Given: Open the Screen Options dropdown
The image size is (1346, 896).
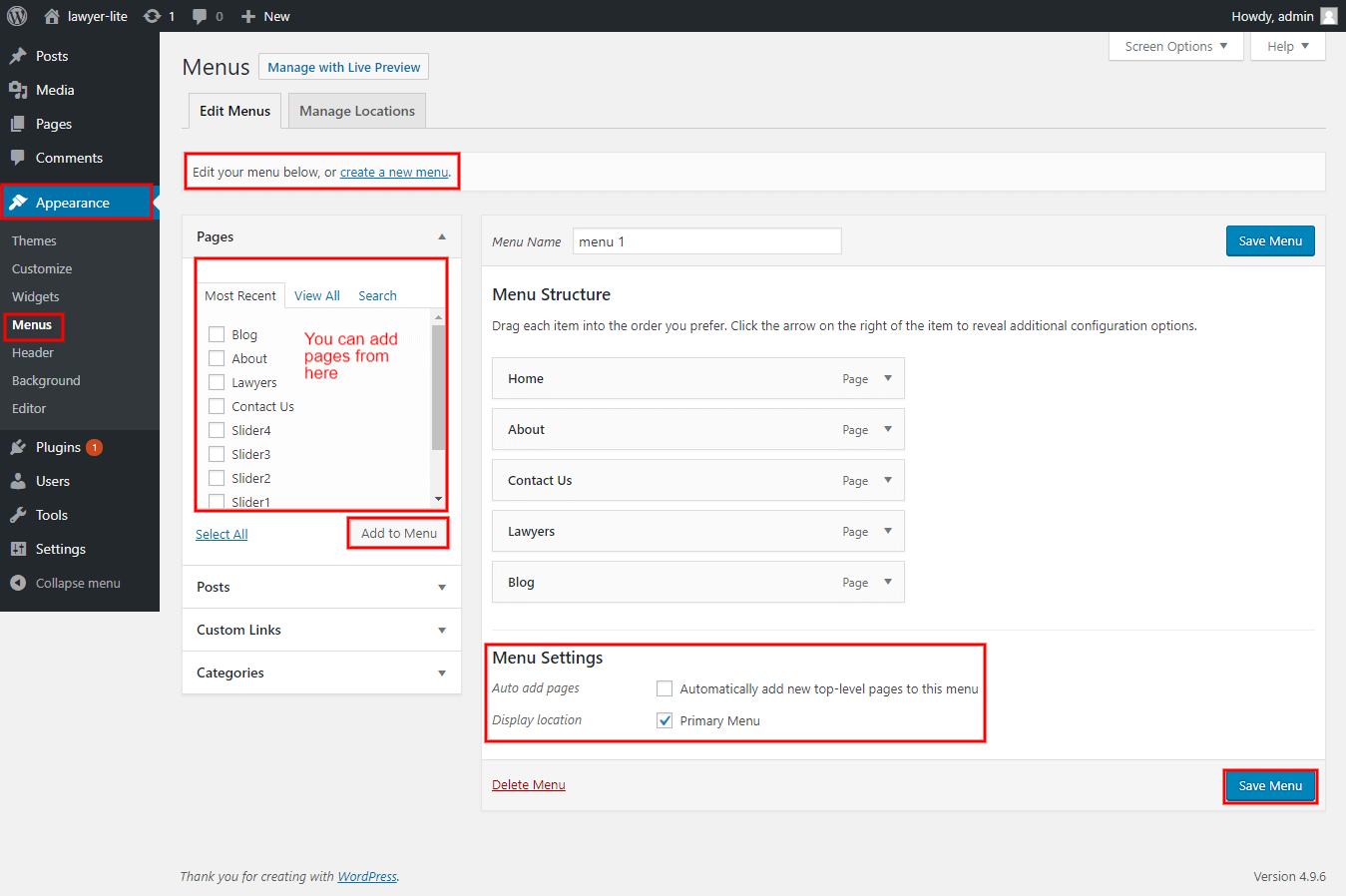Looking at the screenshot, I should pos(1175,46).
